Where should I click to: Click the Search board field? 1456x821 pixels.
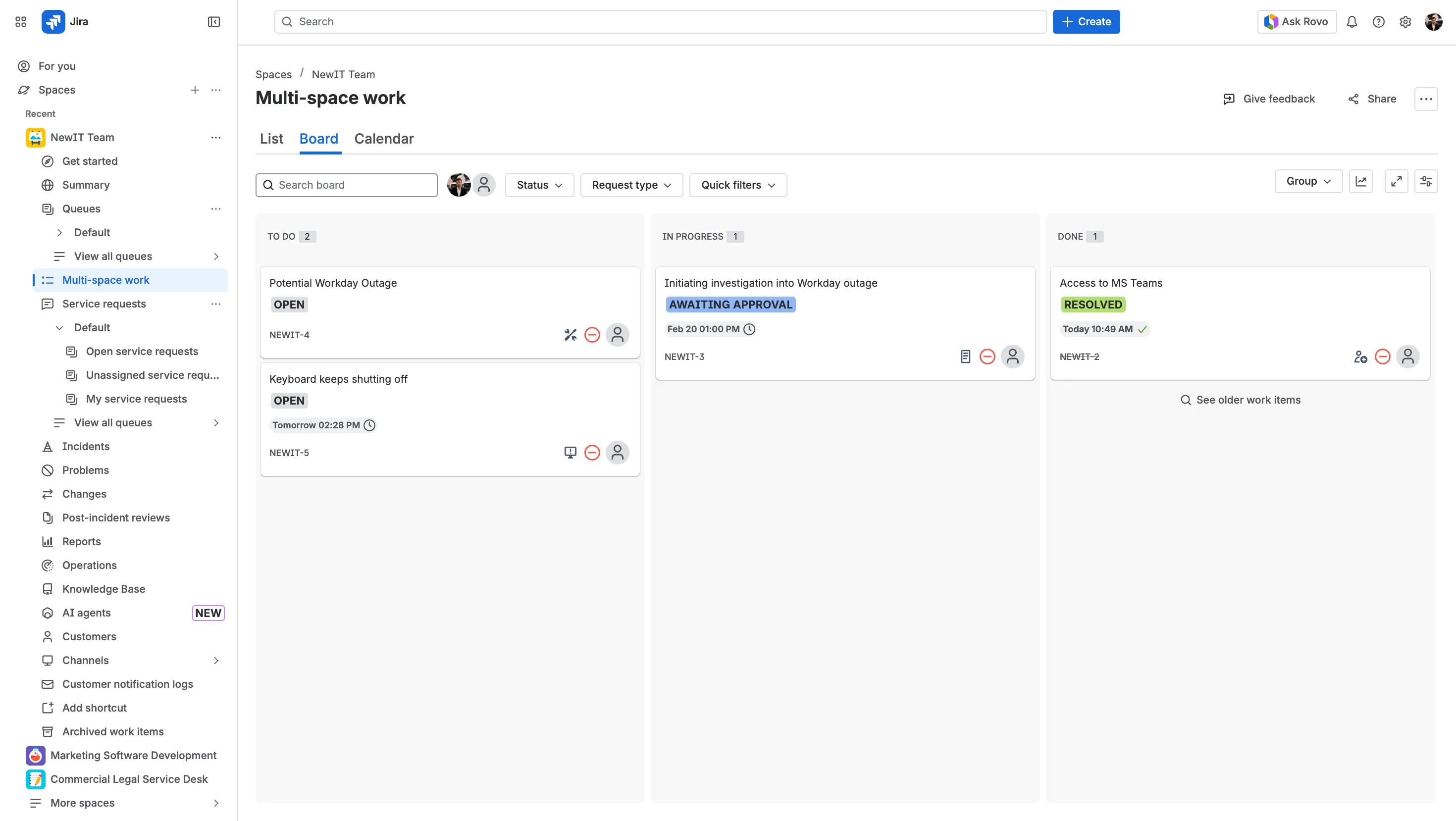point(347,185)
